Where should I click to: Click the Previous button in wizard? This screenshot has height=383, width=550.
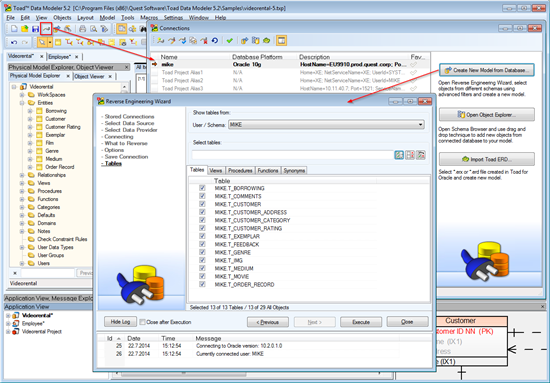tap(268, 322)
